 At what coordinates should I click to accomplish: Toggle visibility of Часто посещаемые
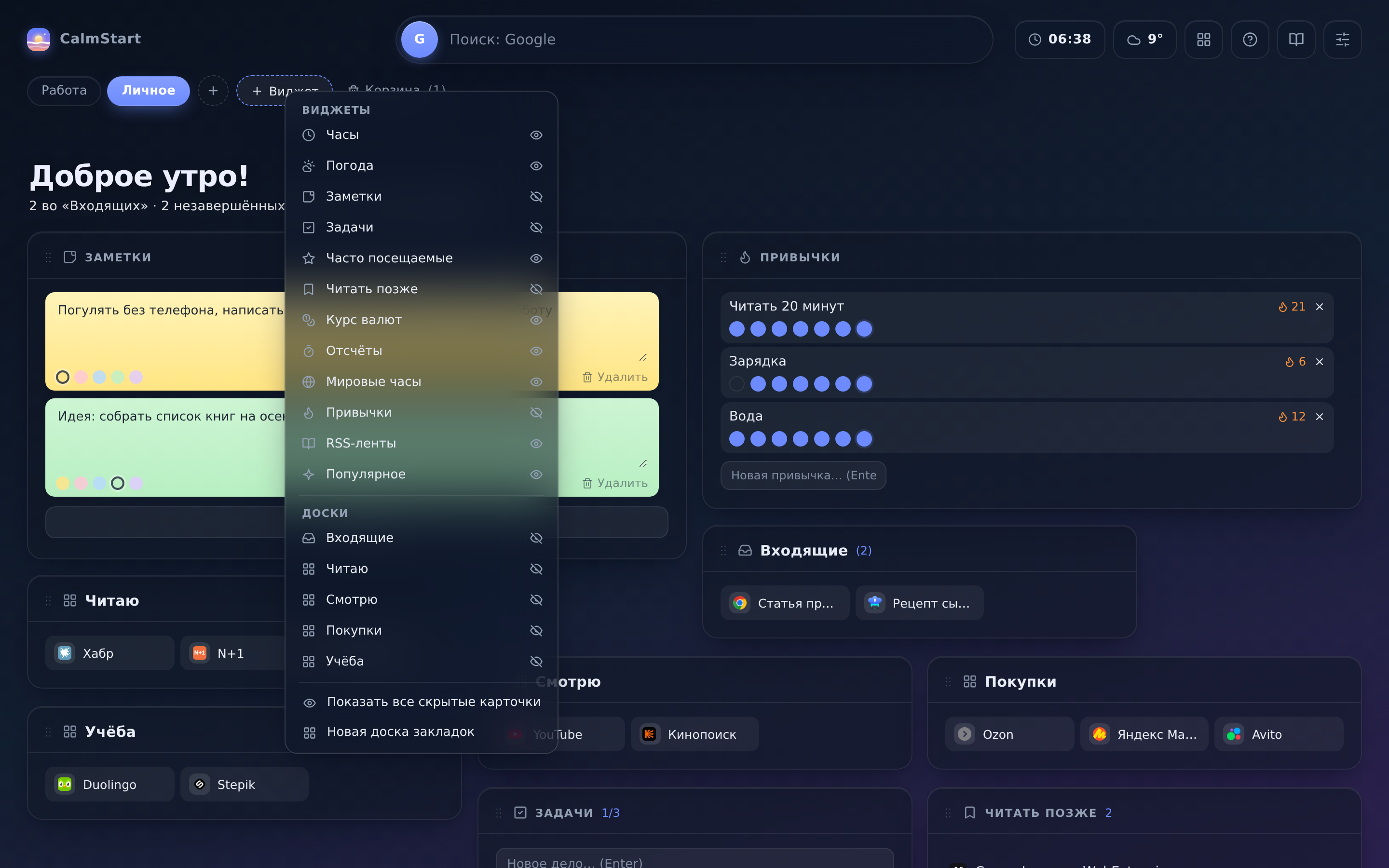tap(536, 258)
